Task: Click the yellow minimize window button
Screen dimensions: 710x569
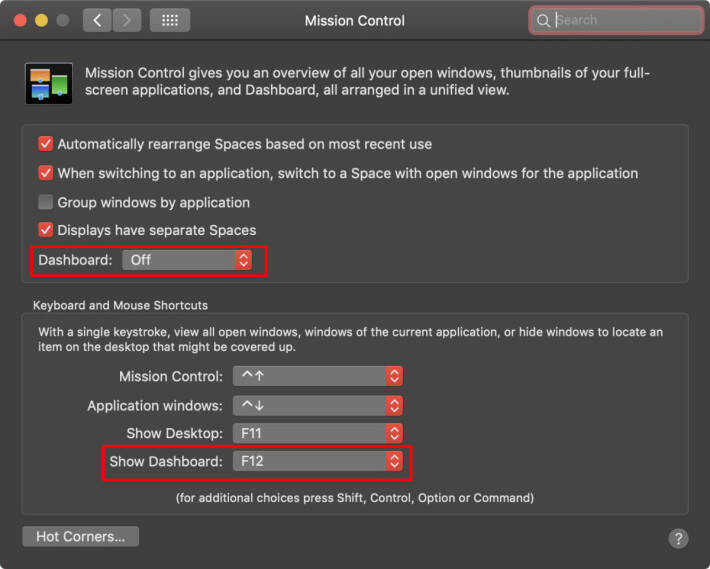Action: click(42, 20)
